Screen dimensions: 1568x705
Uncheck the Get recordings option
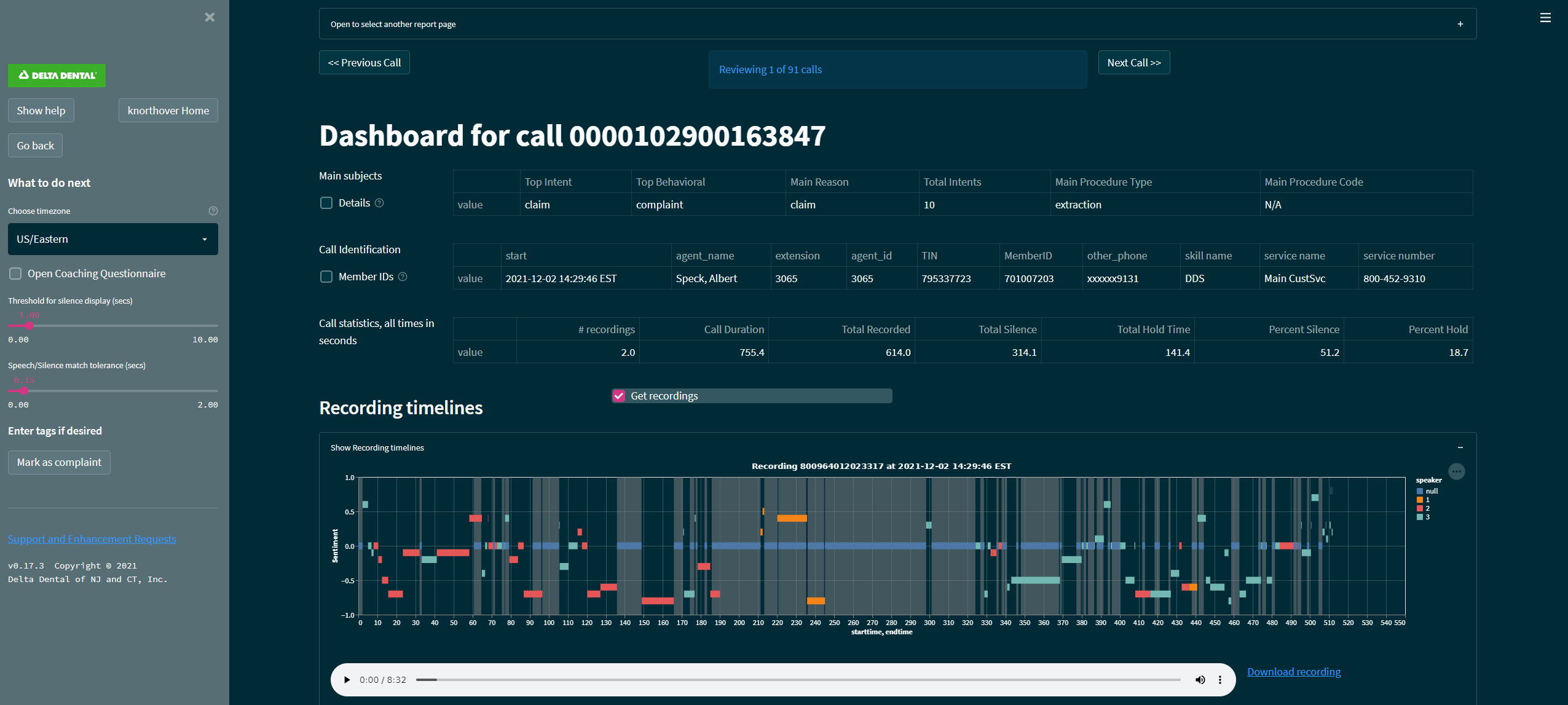tap(618, 395)
